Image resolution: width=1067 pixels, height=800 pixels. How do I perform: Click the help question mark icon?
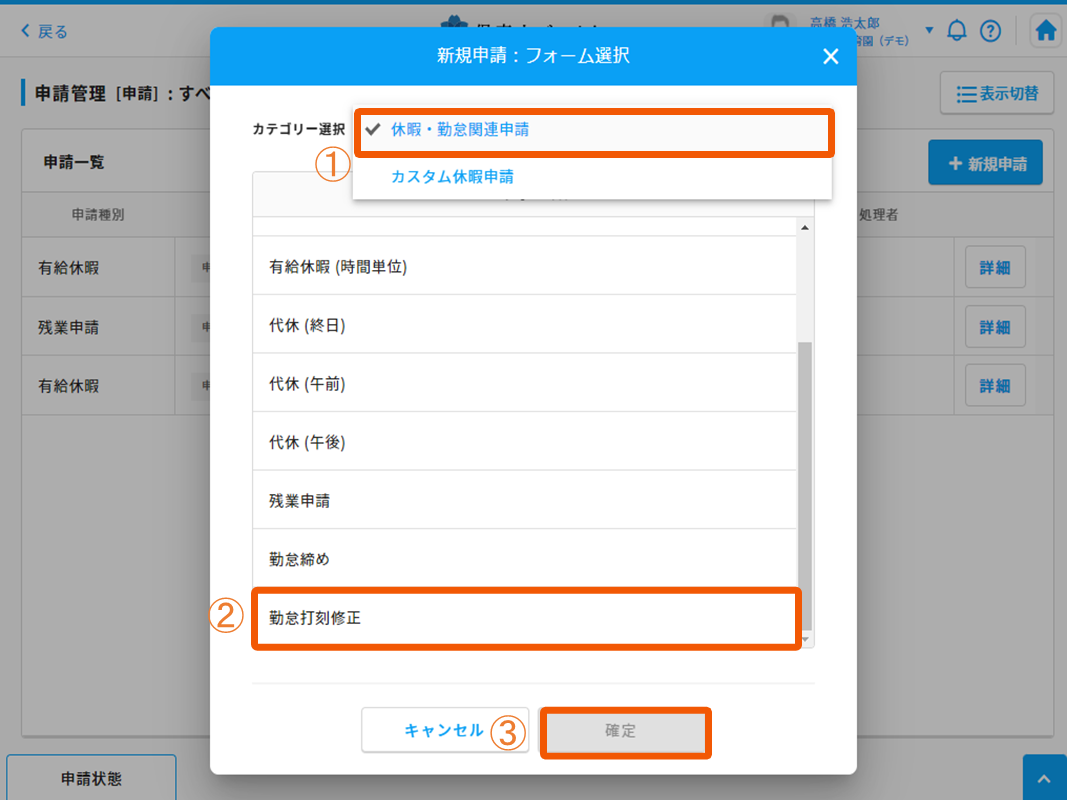coord(990,31)
